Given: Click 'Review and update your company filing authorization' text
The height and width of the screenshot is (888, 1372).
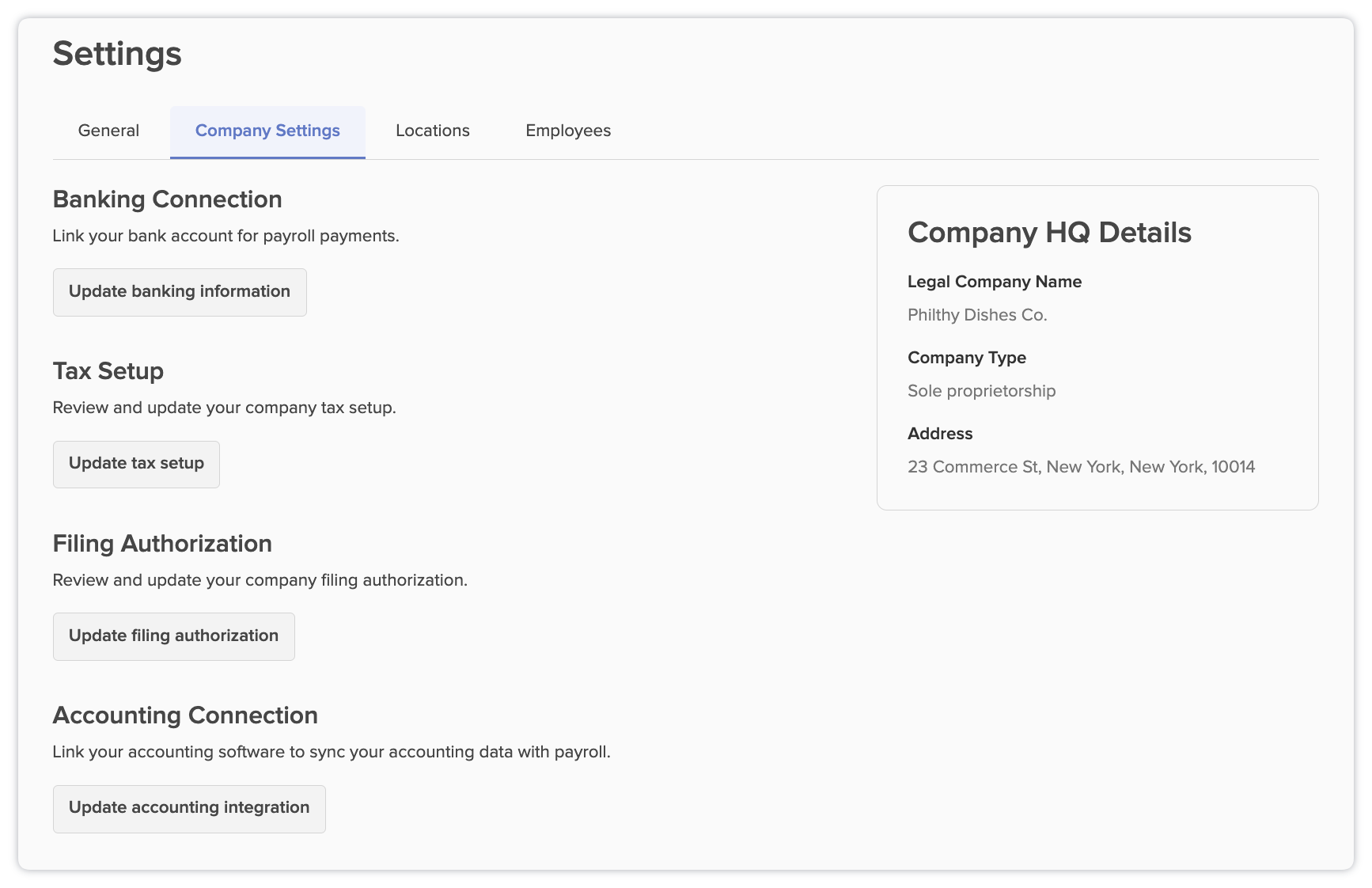Looking at the screenshot, I should pyautogui.click(x=260, y=580).
